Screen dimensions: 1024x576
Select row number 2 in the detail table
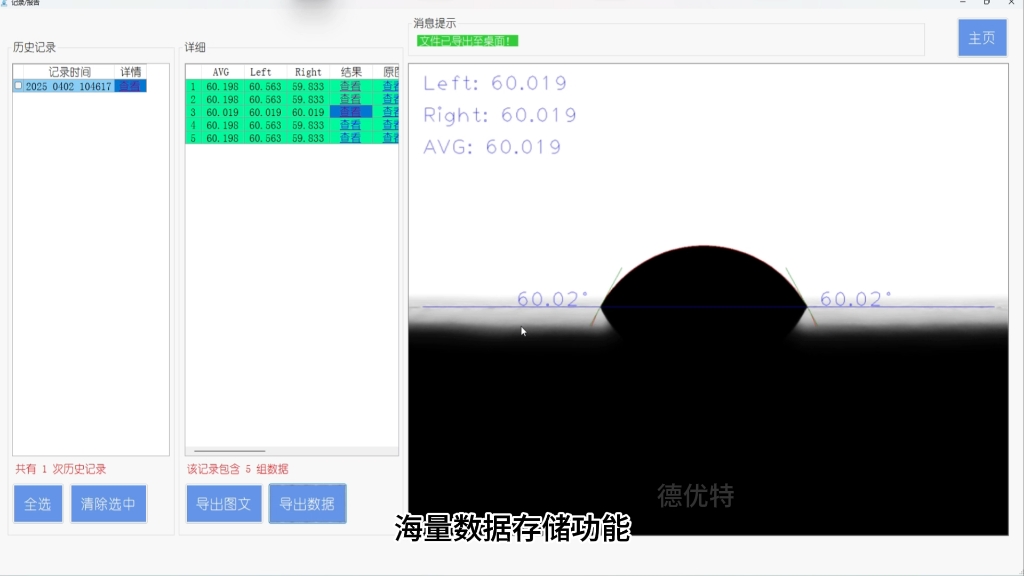coord(193,99)
